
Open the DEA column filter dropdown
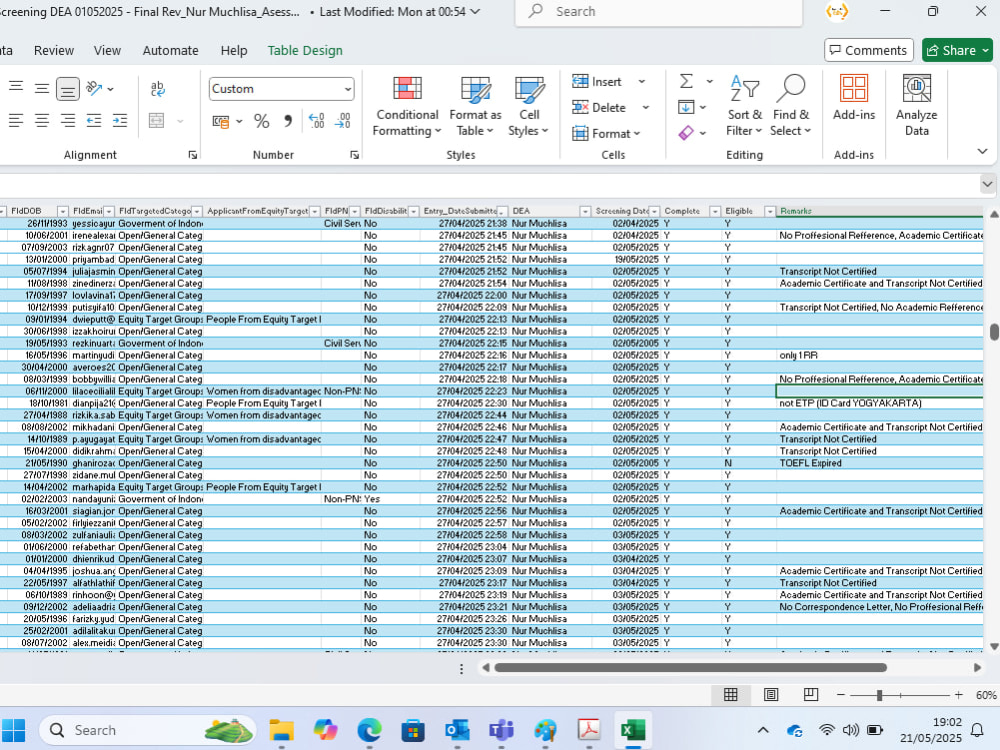click(585, 211)
